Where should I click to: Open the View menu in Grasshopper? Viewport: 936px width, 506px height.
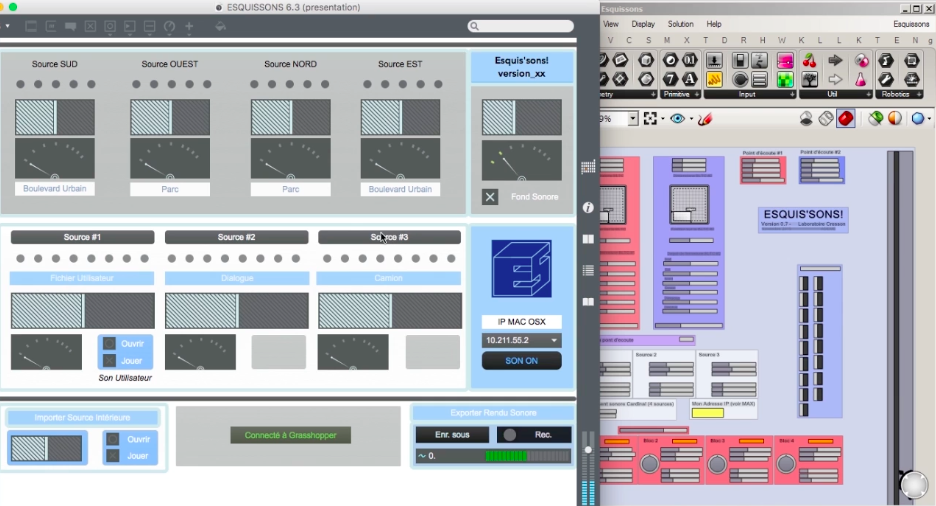[611, 24]
